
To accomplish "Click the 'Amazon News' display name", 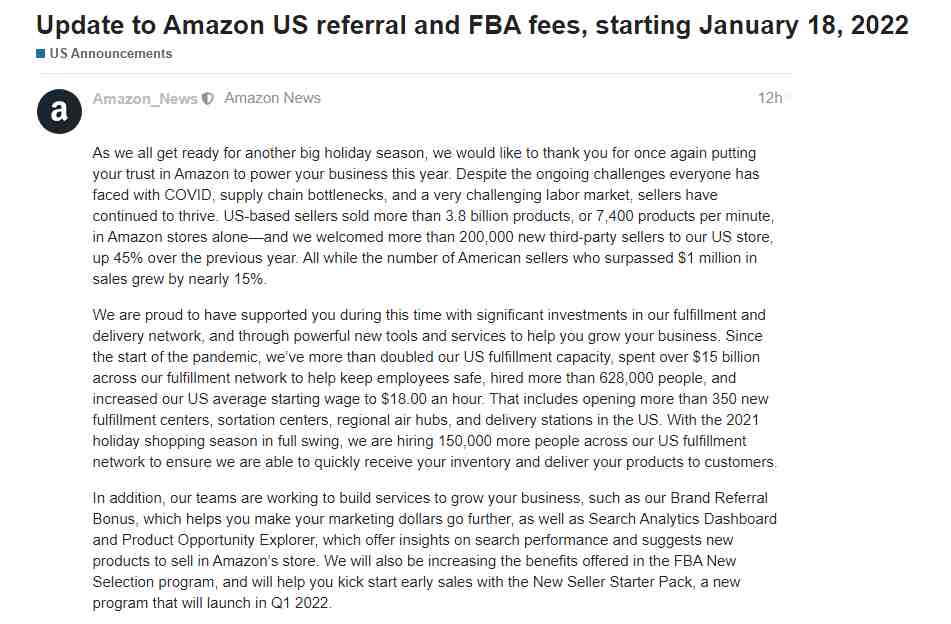I will [x=272, y=98].
